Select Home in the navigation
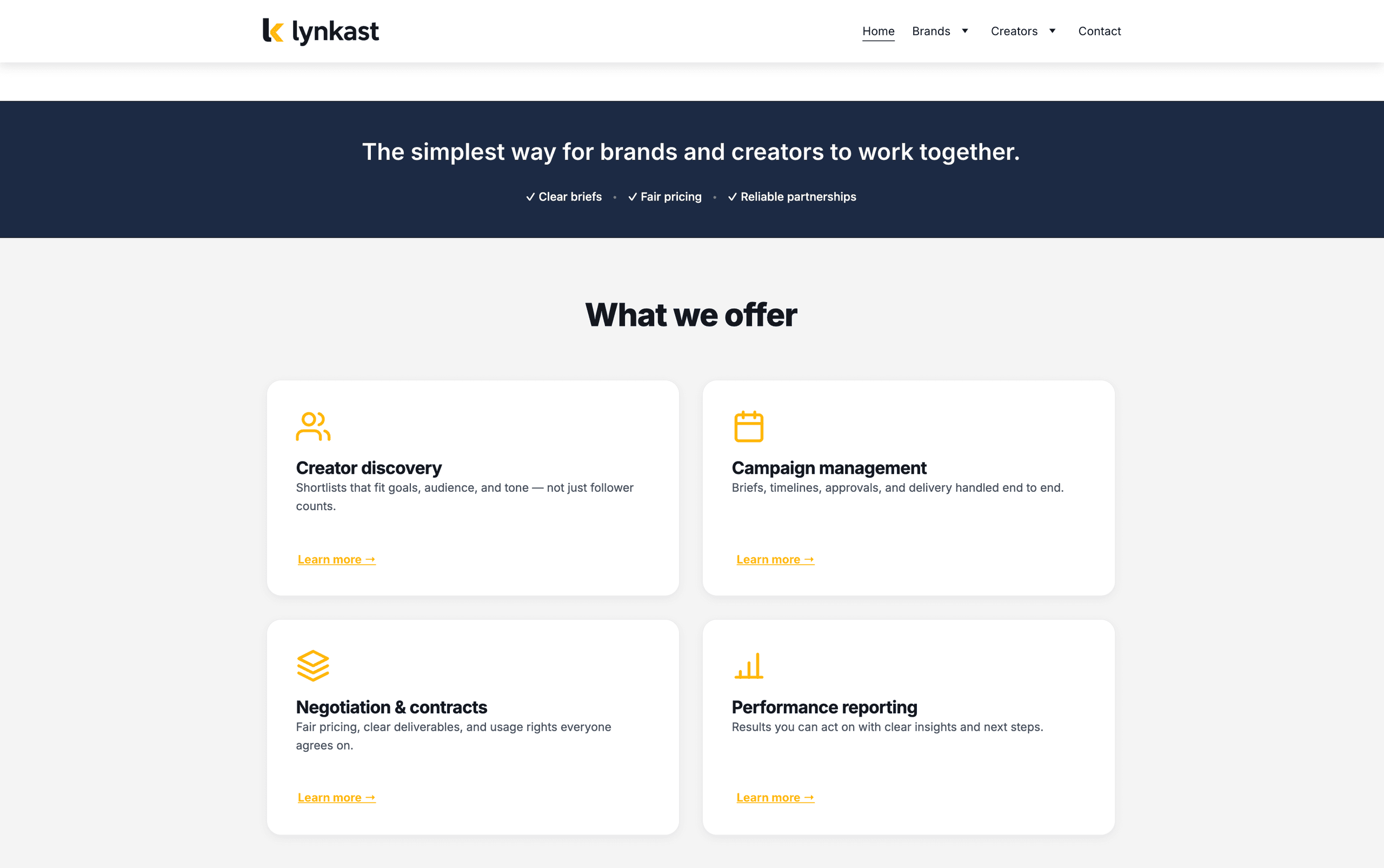 [878, 31]
